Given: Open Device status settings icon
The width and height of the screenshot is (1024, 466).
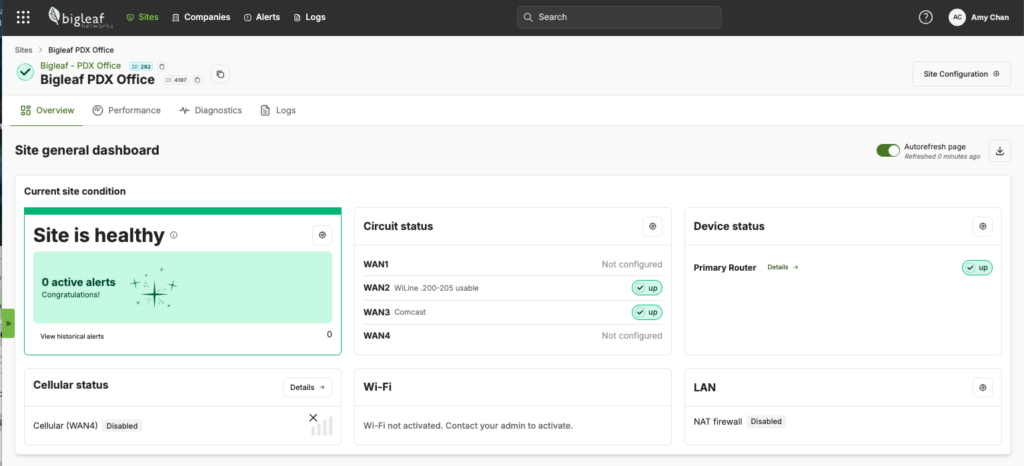Looking at the screenshot, I should coord(982,226).
